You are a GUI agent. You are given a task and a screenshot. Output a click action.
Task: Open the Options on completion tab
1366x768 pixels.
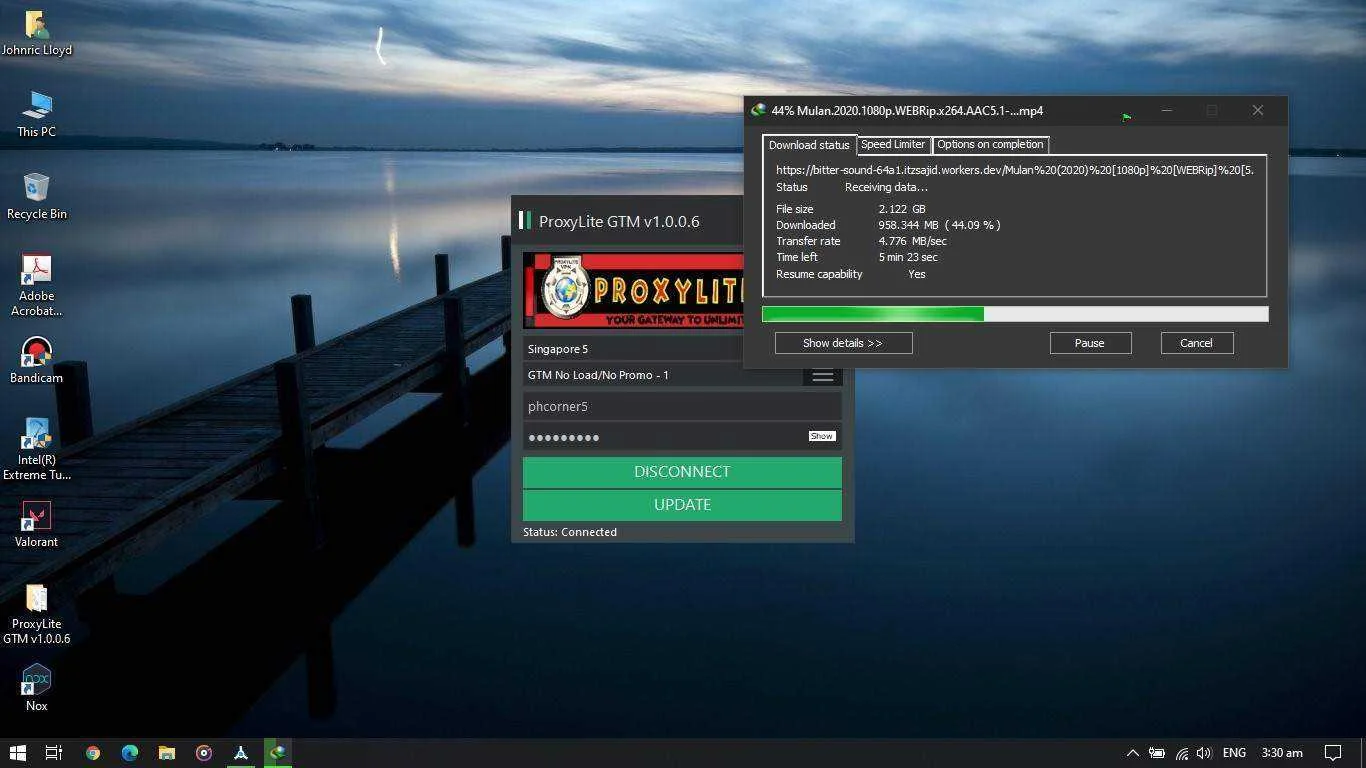pos(990,144)
